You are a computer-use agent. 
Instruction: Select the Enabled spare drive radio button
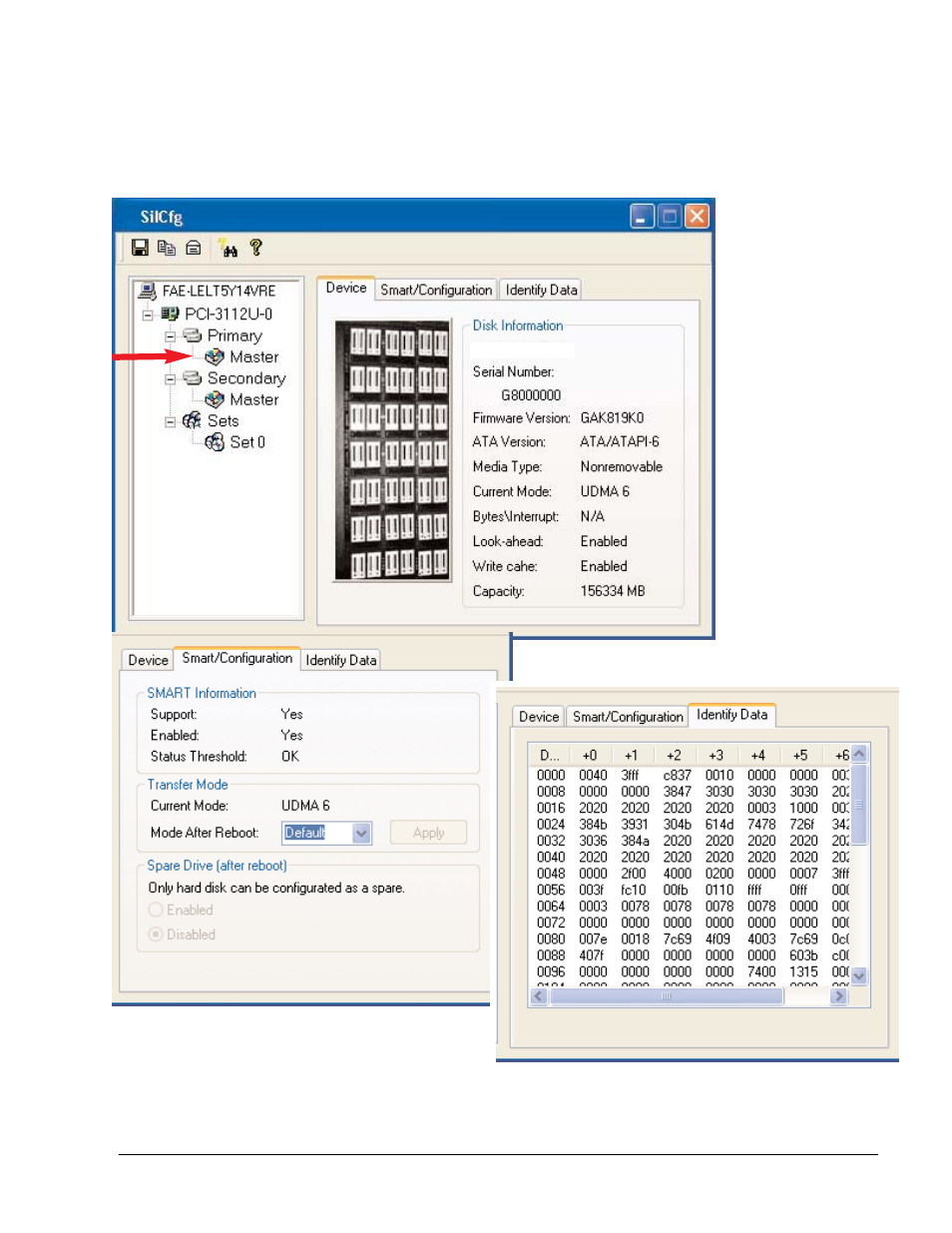[156, 910]
